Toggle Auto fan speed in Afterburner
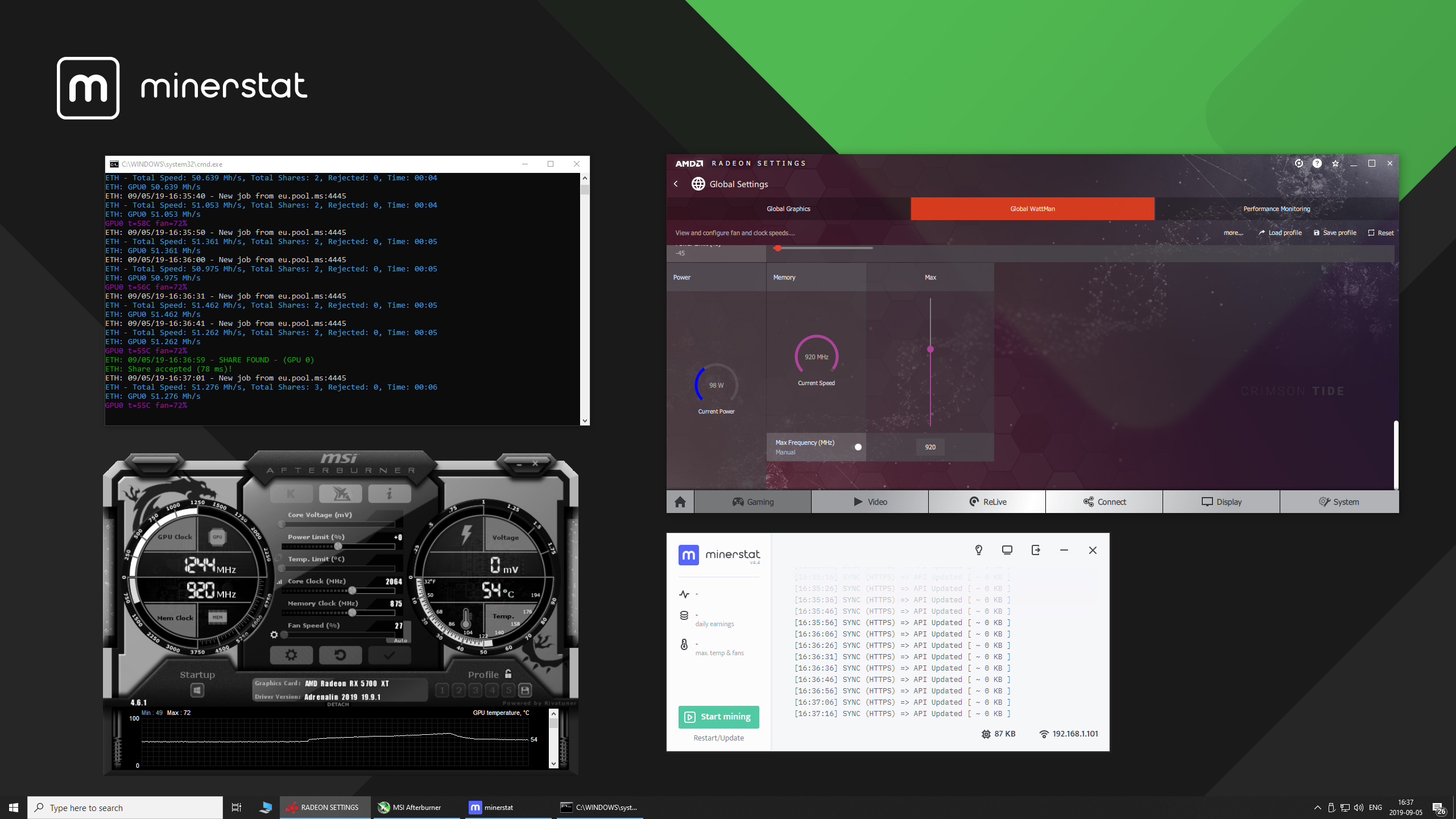 (x=400, y=640)
